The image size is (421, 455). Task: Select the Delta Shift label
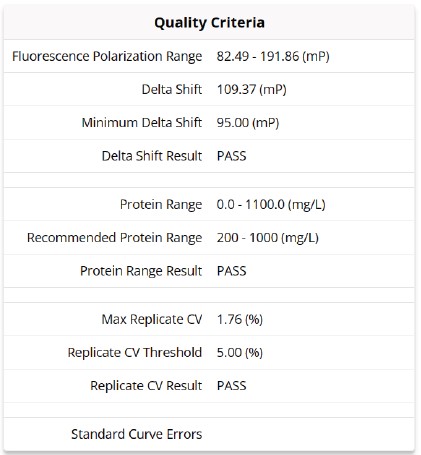(172, 89)
